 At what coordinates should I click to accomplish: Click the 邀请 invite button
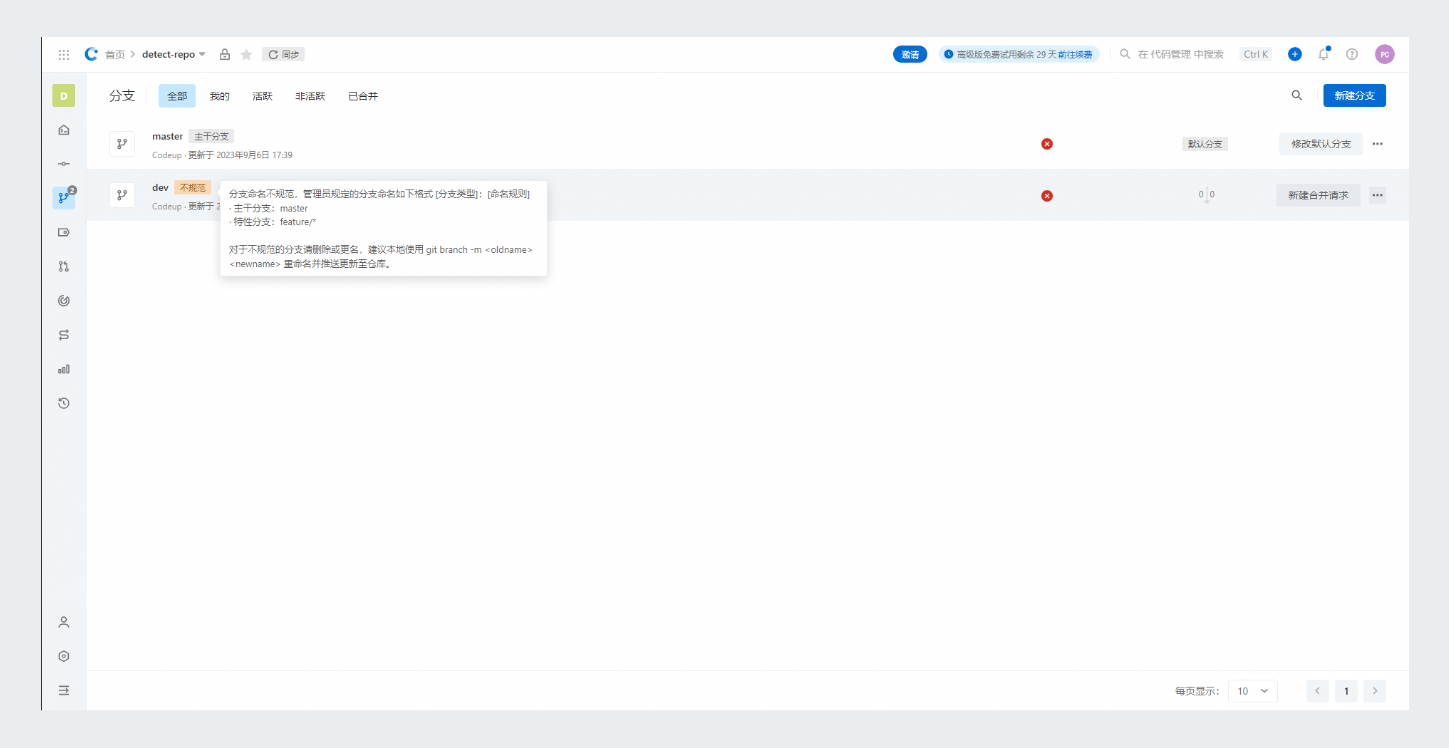(x=910, y=54)
